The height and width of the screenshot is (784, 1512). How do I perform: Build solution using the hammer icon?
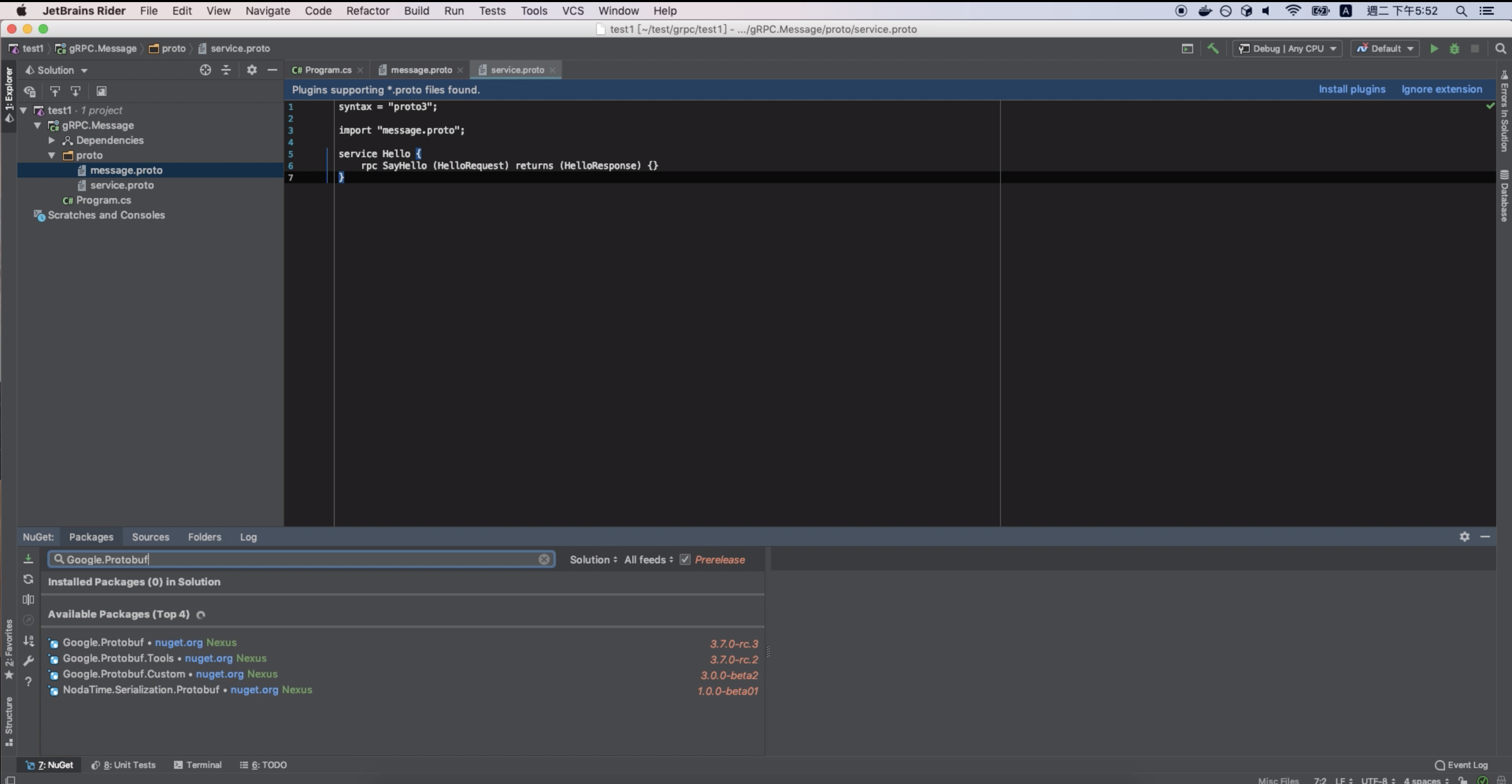pos(1213,49)
